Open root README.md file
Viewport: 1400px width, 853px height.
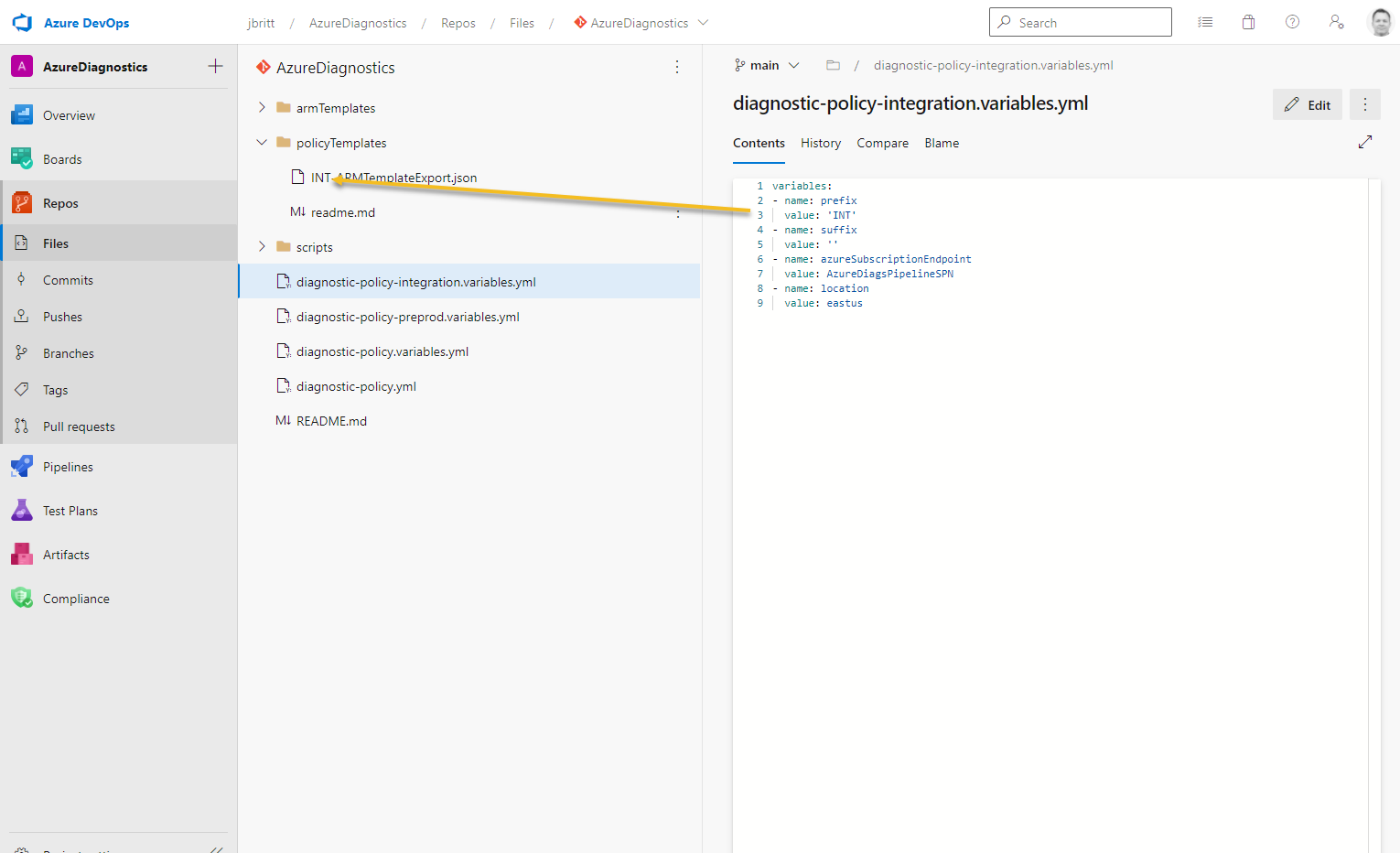331,421
